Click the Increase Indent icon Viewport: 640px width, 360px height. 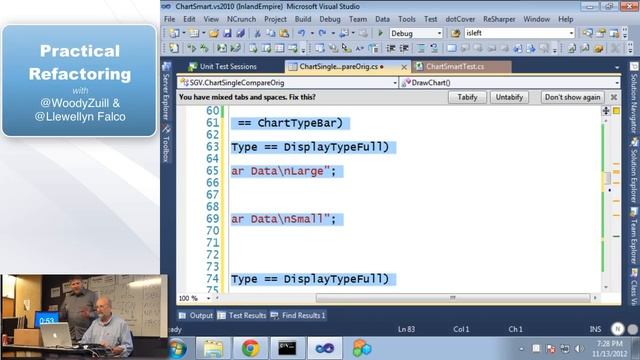click(x=404, y=49)
